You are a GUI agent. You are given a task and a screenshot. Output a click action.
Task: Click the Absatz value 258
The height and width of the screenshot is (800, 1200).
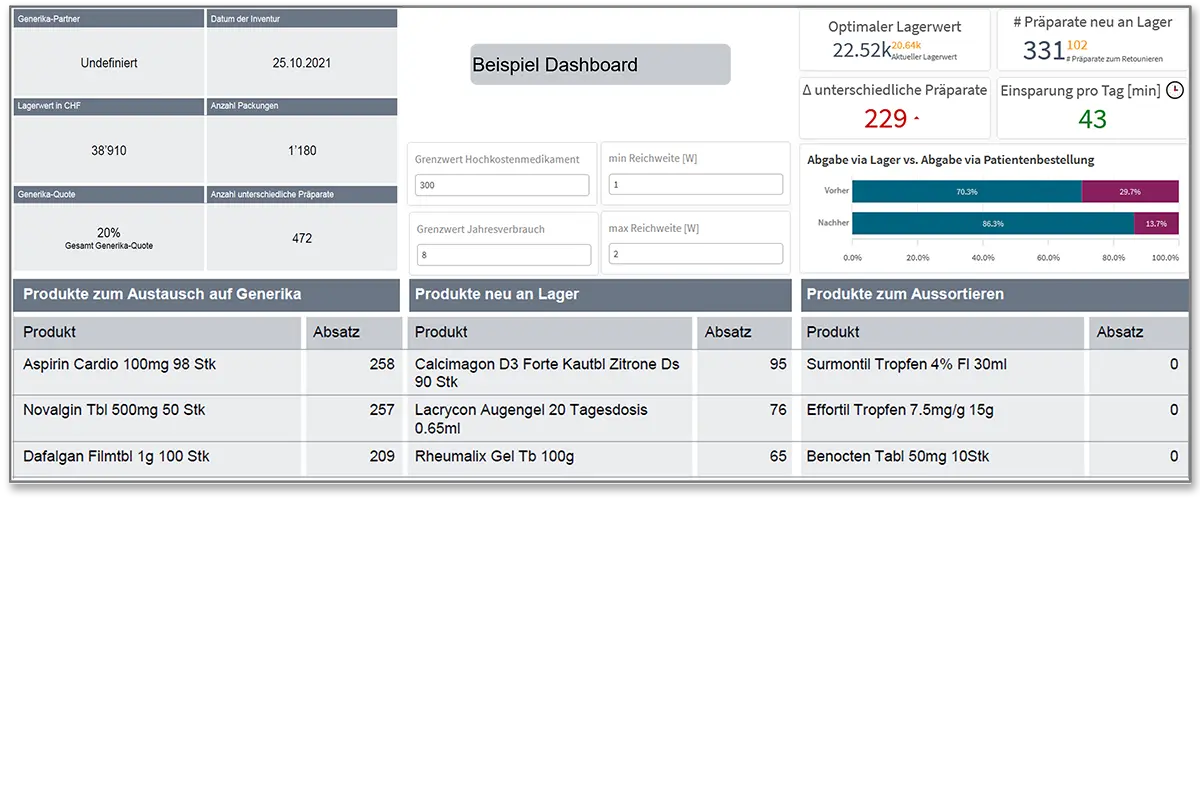(x=382, y=364)
